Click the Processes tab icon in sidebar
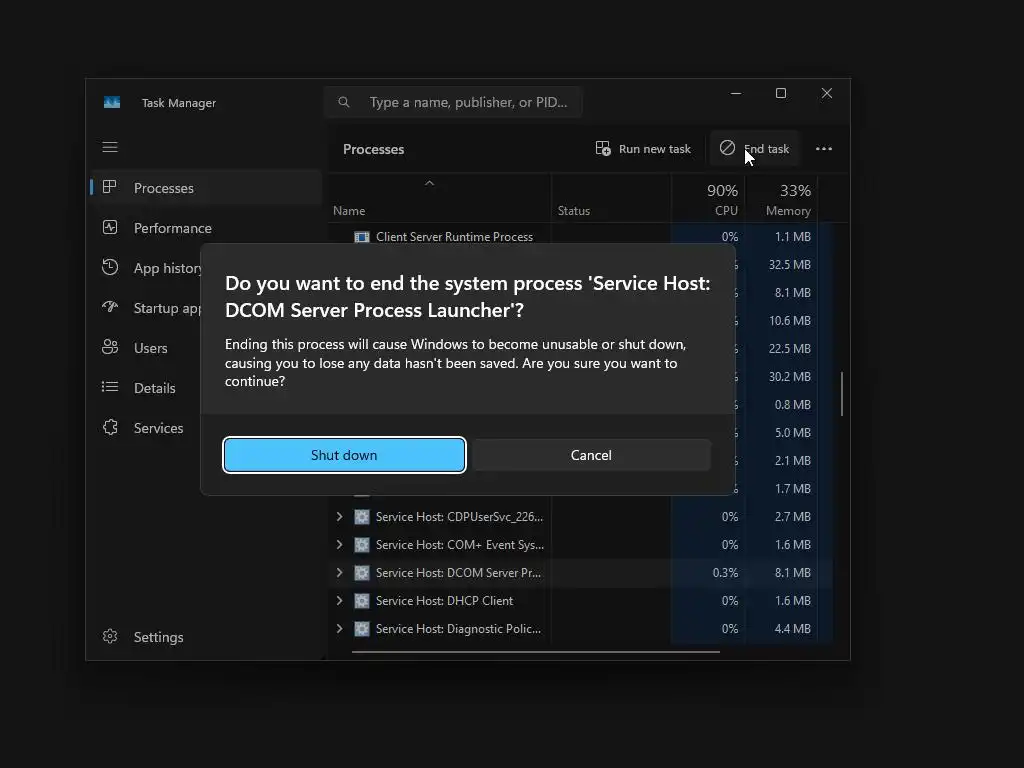1024x768 pixels. [110, 187]
